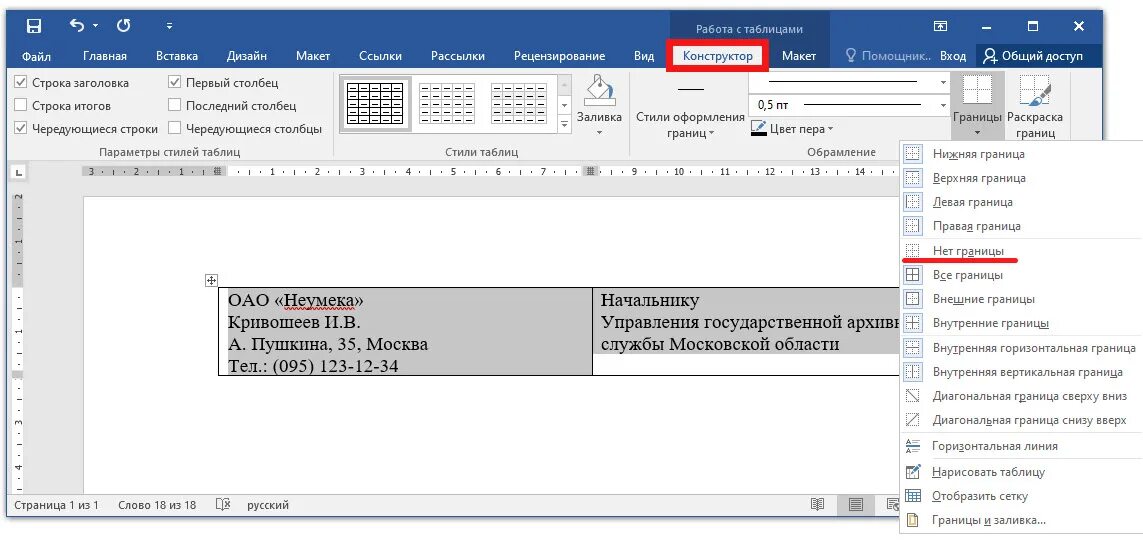Switch to the Вид tab

[x=644, y=56]
